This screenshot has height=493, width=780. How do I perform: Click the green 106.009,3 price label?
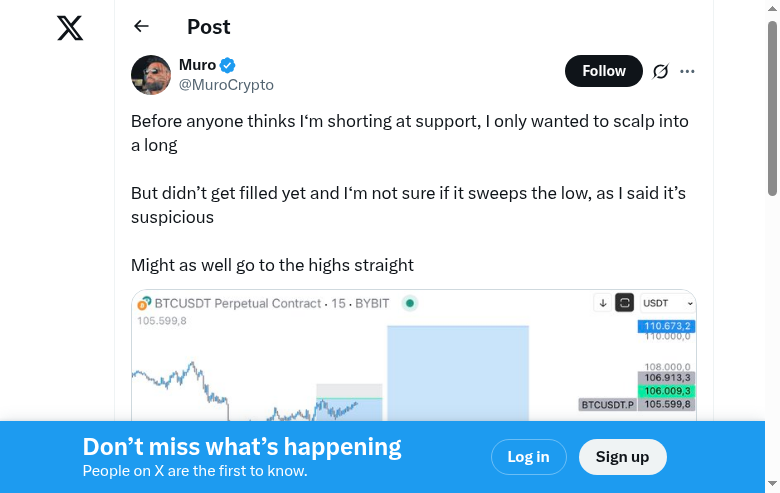pyautogui.click(x=667, y=391)
